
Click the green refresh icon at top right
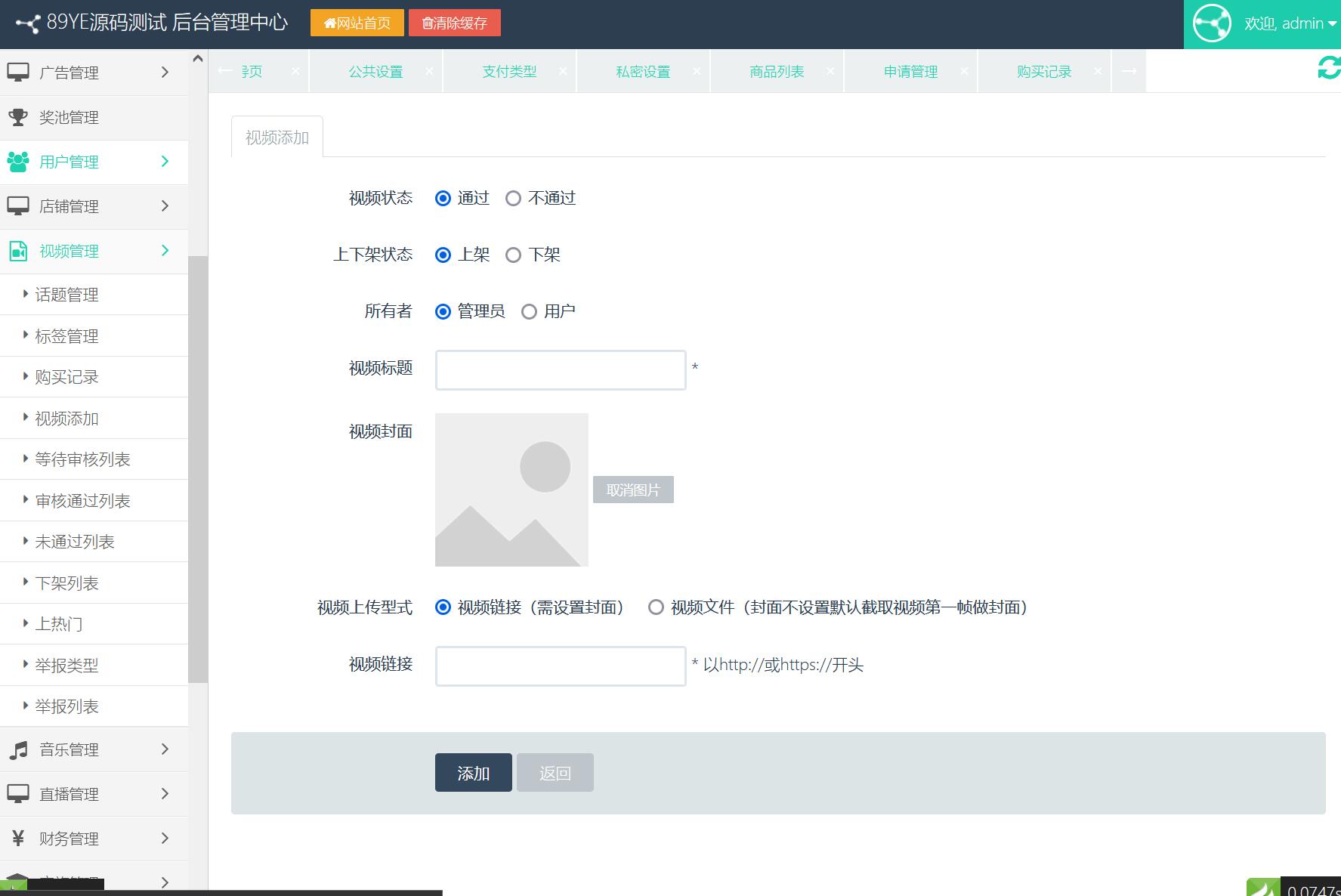click(1328, 68)
